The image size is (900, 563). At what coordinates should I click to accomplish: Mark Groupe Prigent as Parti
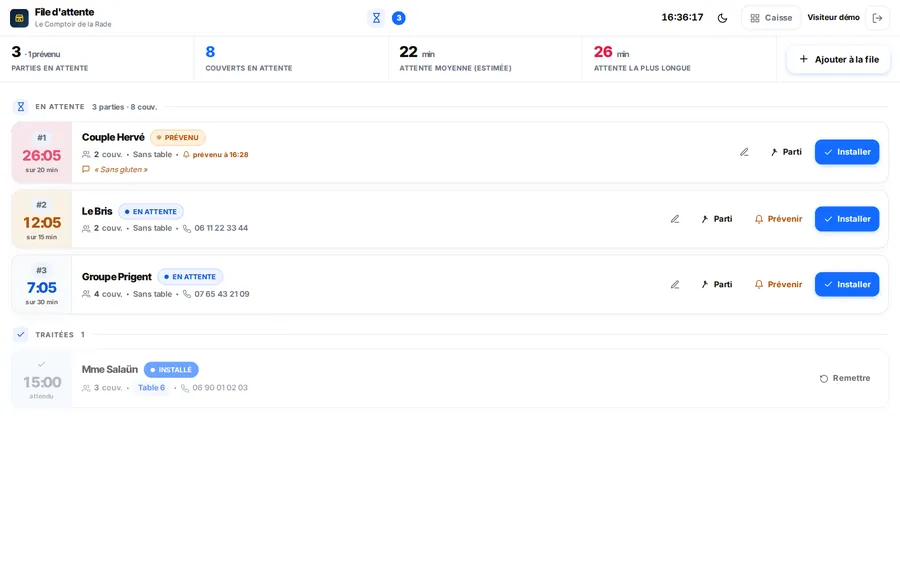pos(716,284)
